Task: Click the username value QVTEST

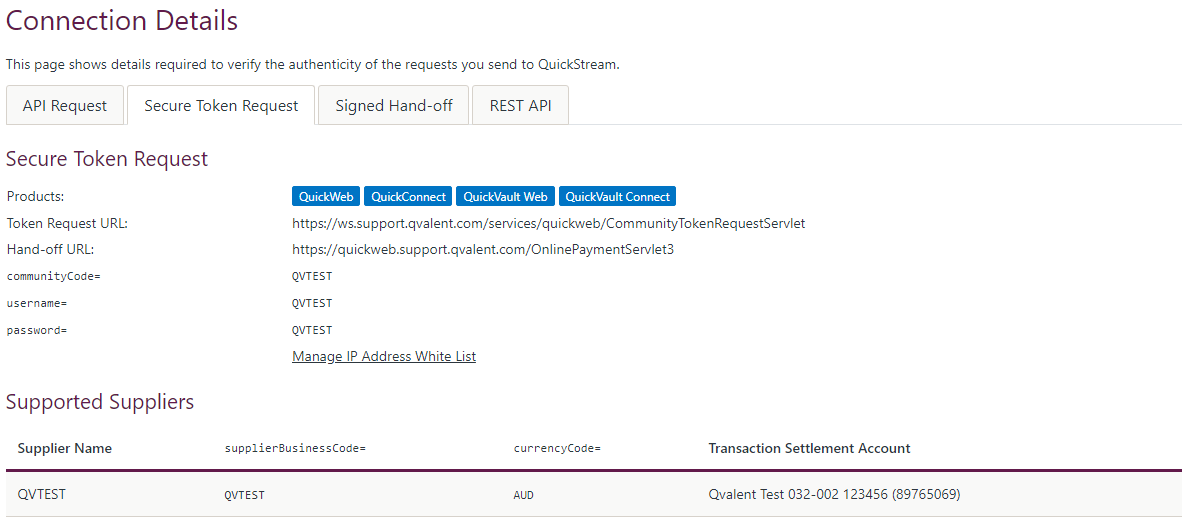Action: click(x=312, y=303)
